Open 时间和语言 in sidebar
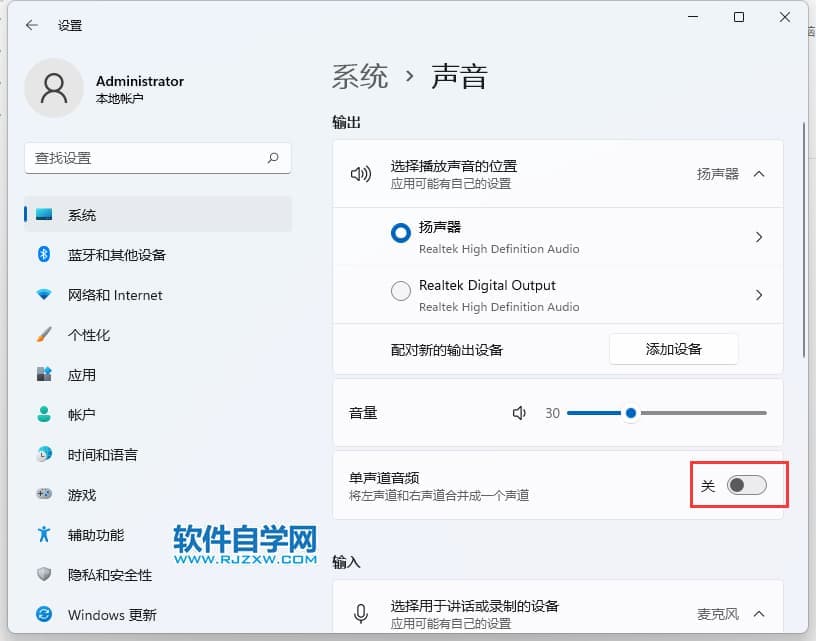 click(x=102, y=455)
